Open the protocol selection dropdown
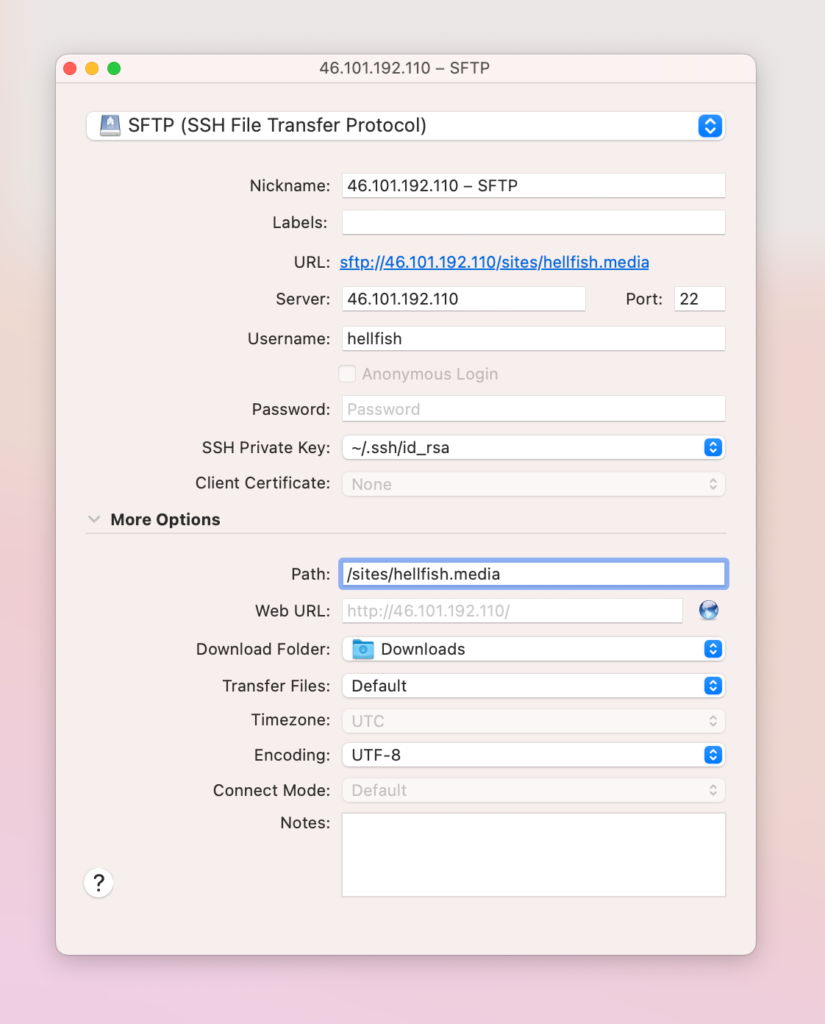This screenshot has width=825, height=1024. [709, 126]
